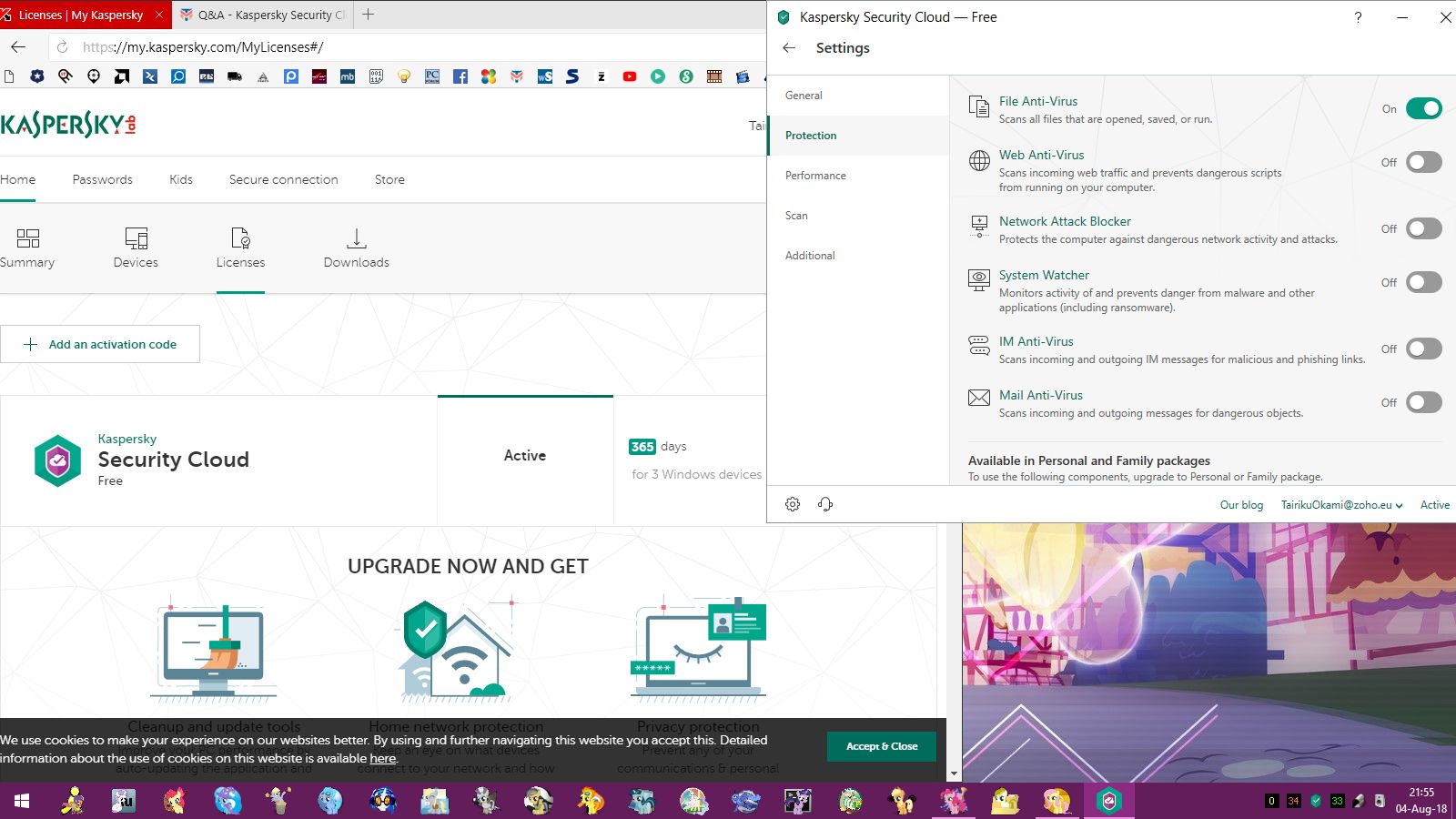The image size is (1456, 819).
Task: Open the General settings section
Action: pyautogui.click(x=858, y=96)
